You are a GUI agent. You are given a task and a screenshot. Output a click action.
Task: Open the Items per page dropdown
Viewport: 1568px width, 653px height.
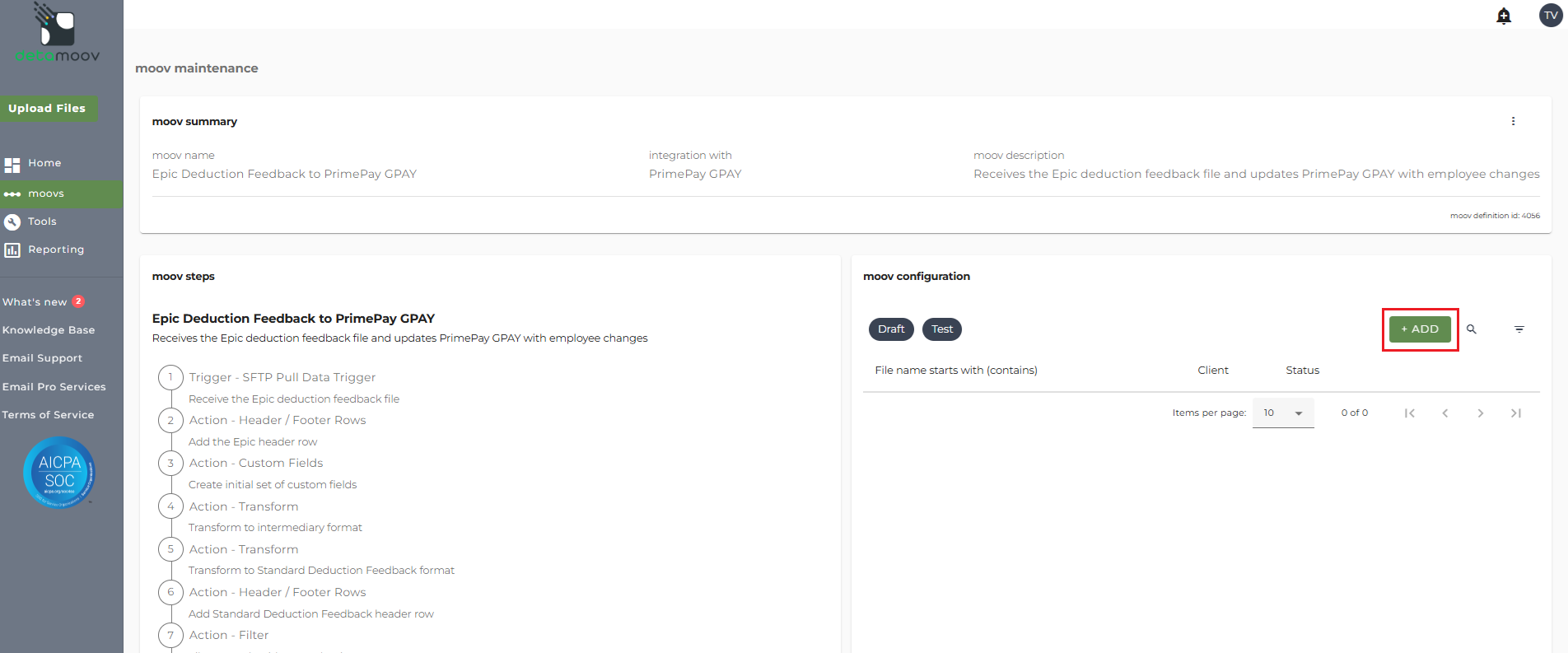[x=1283, y=413]
